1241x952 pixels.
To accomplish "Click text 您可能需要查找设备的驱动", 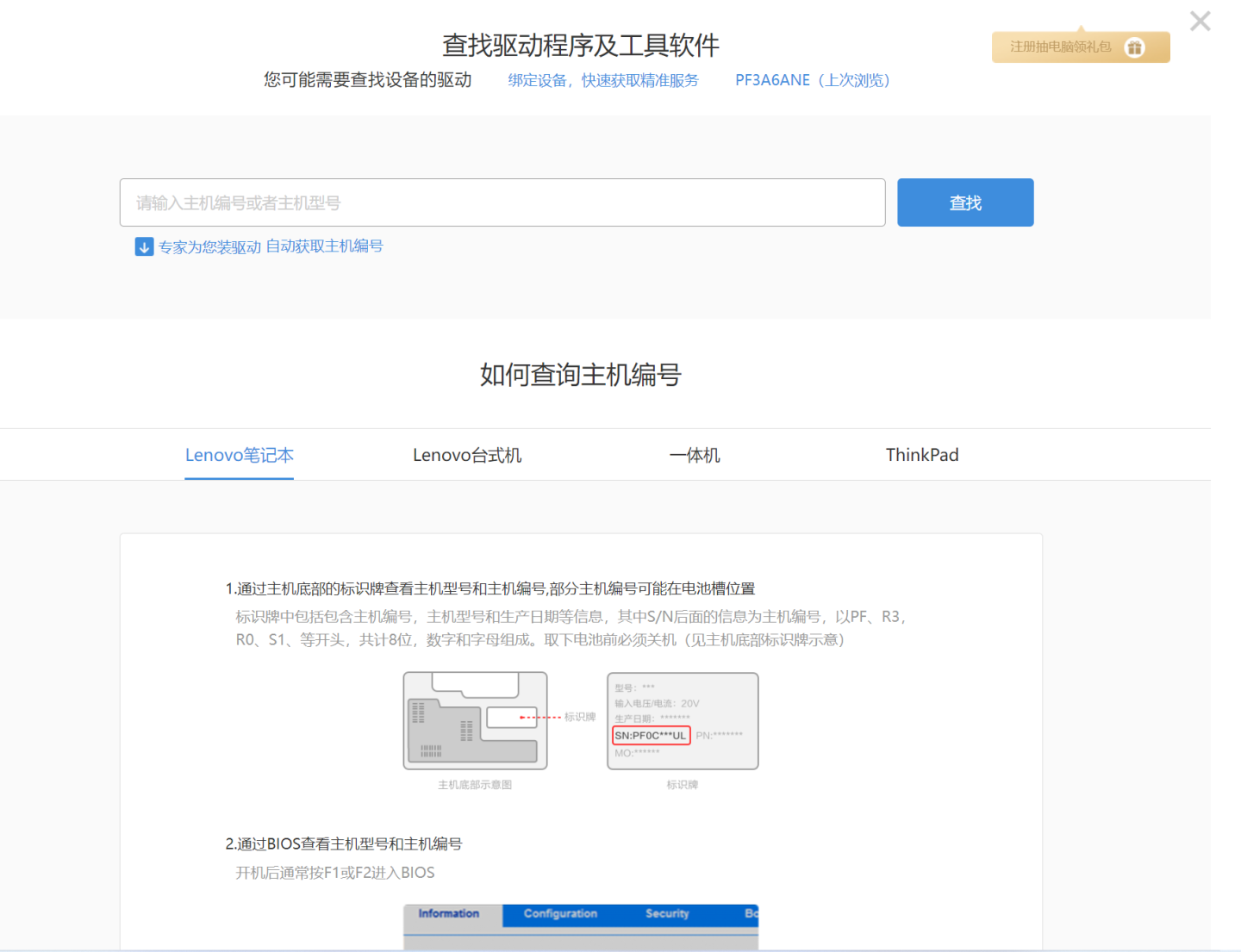I will tap(368, 80).
